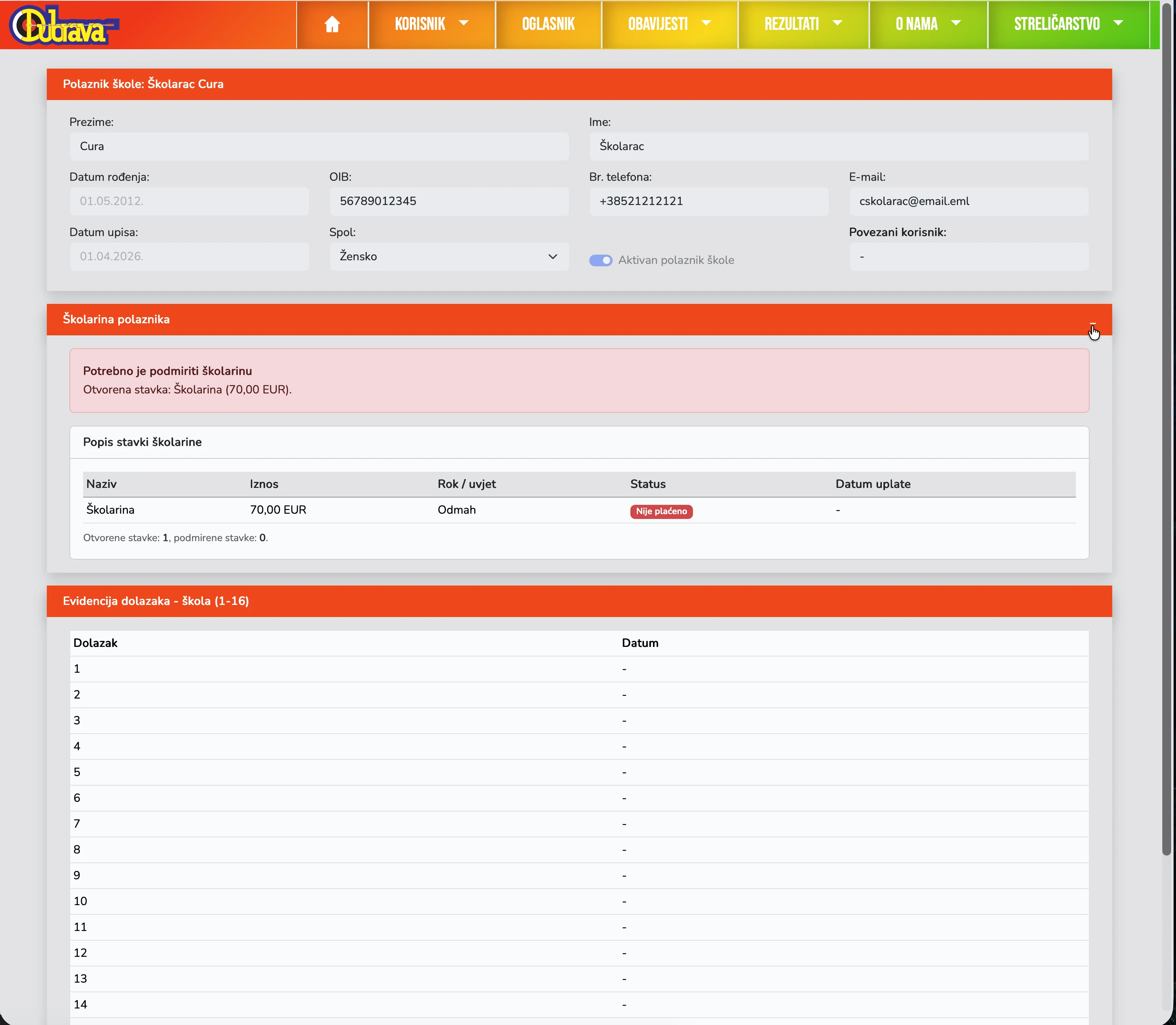The height and width of the screenshot is (1025, 1176).
Task: Click the Br. telefona field
Action: click(x=708, y=201)
